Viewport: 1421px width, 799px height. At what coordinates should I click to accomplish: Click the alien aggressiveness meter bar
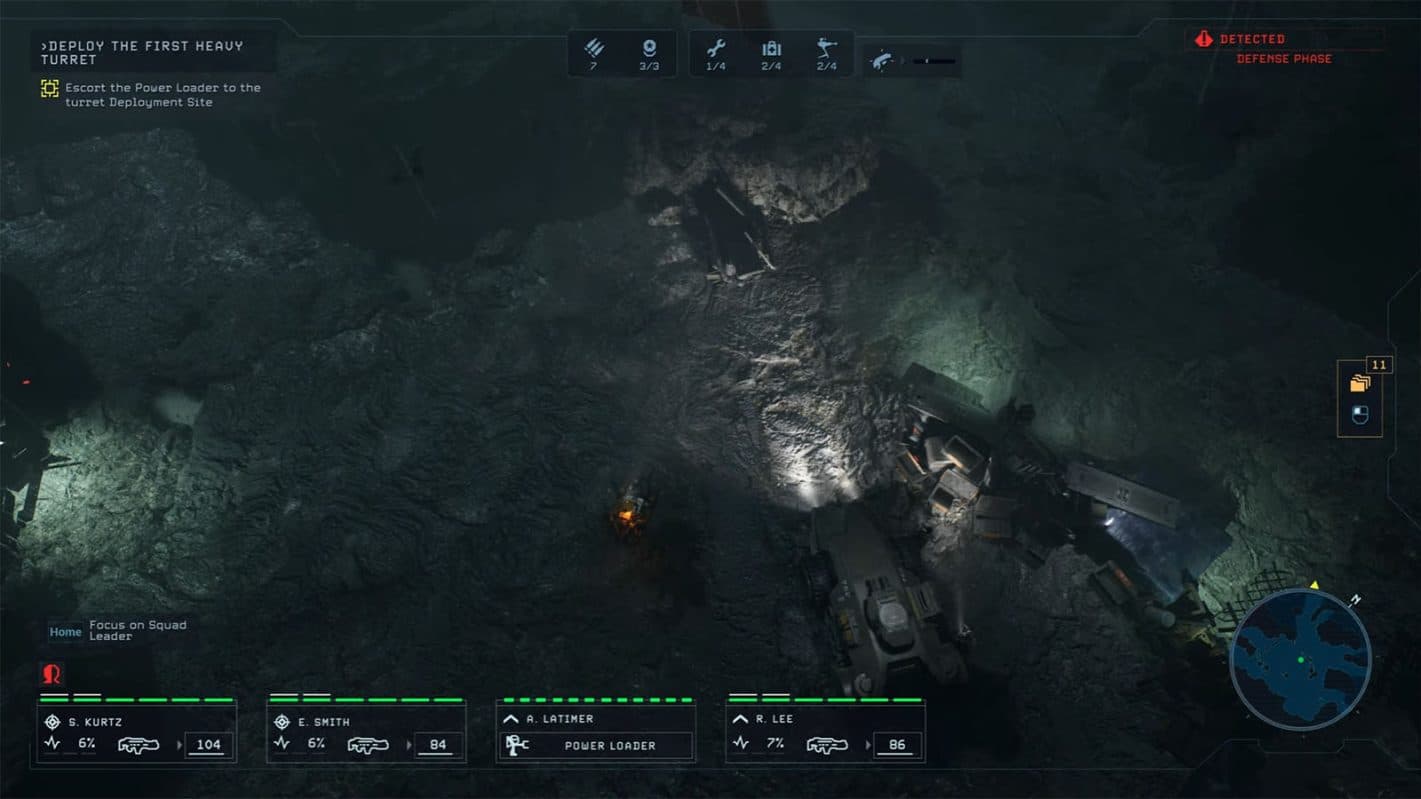click(x=934, y=61)
